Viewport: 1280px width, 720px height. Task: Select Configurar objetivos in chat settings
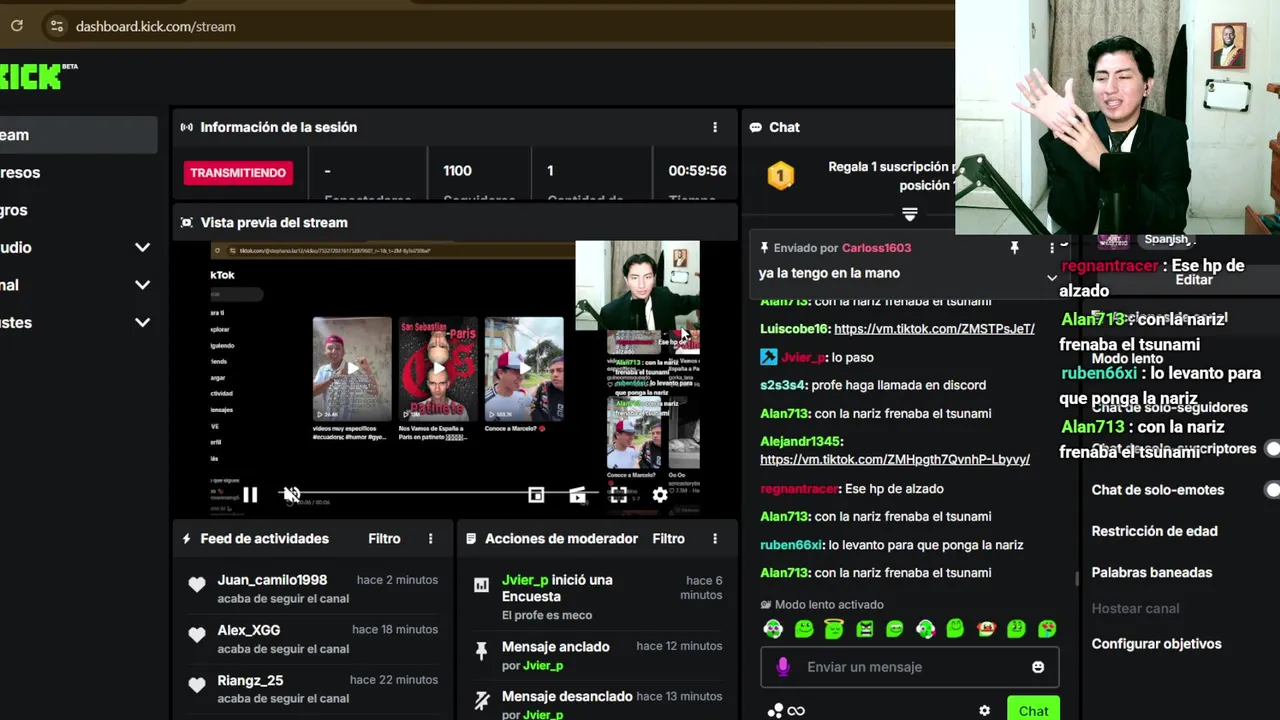(x=1156, y=644)
